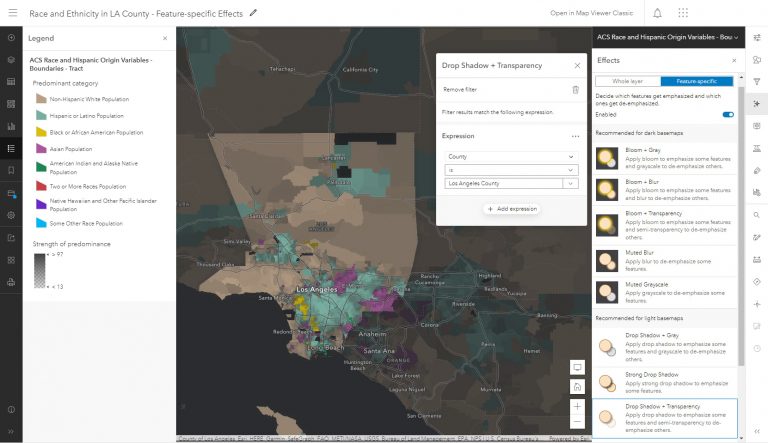Open the layer Properties icon in right toolbar
768x443 pixels.
click(757, 37)
